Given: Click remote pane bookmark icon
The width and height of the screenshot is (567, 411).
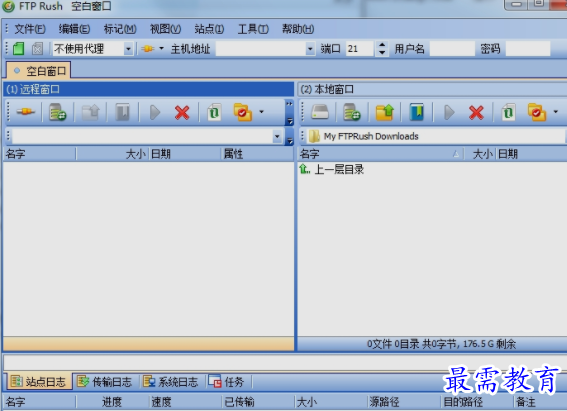Looking at the screenshot, I should 123,112.
